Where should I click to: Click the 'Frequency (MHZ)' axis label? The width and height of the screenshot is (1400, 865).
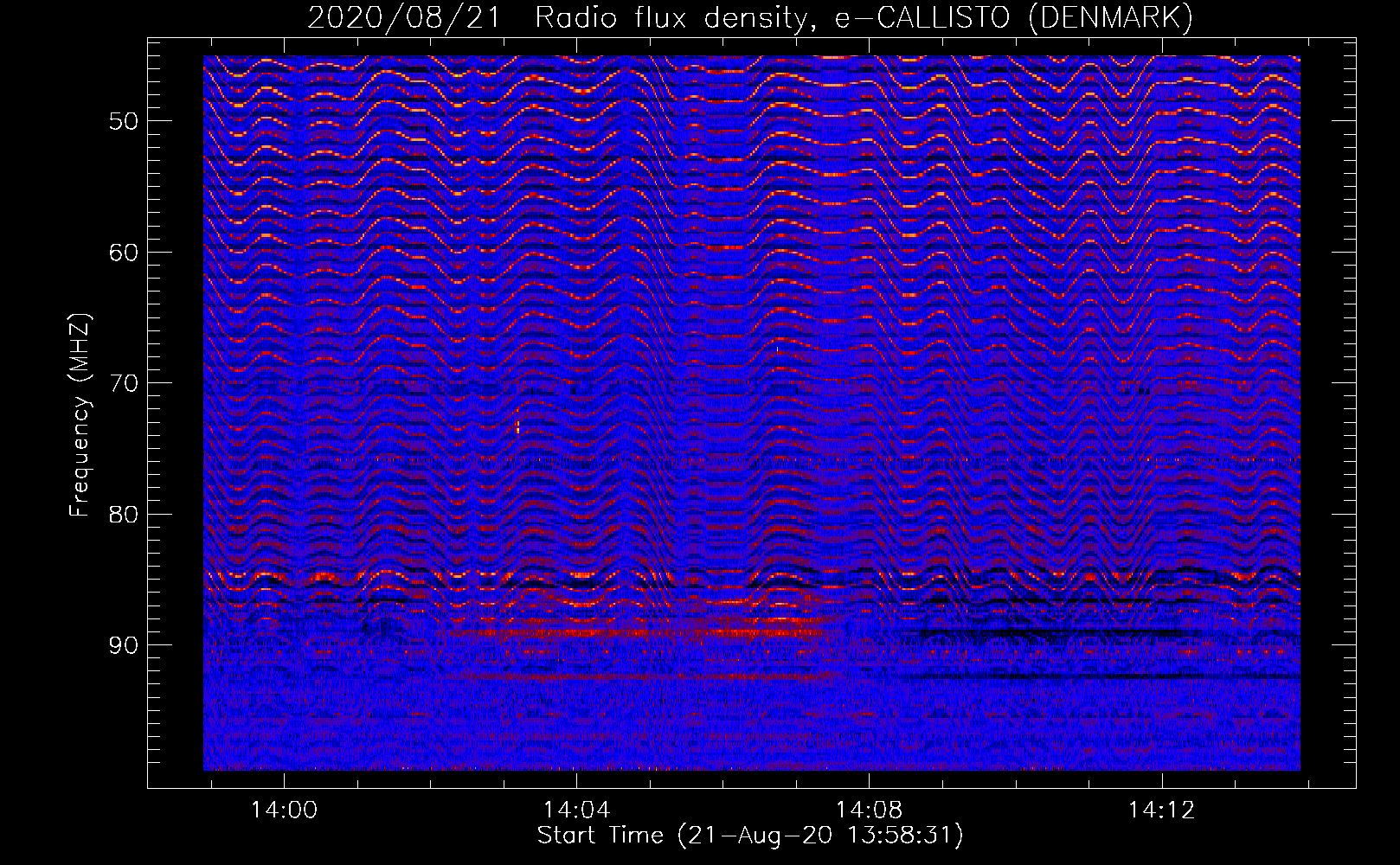click(x=80, y=415)
